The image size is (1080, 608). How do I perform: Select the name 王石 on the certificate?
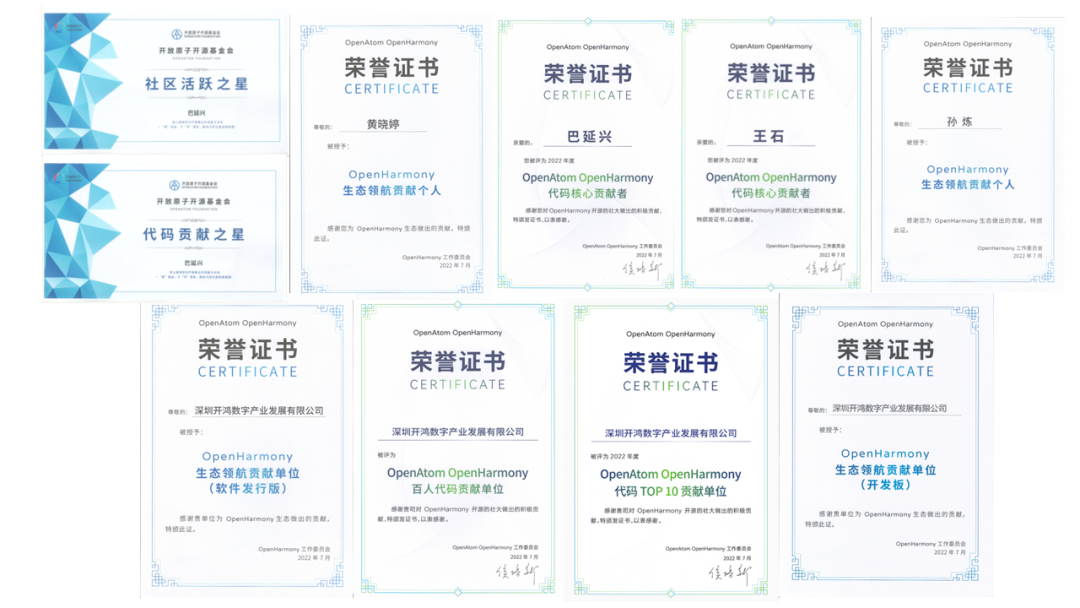(x=770, y=136)
